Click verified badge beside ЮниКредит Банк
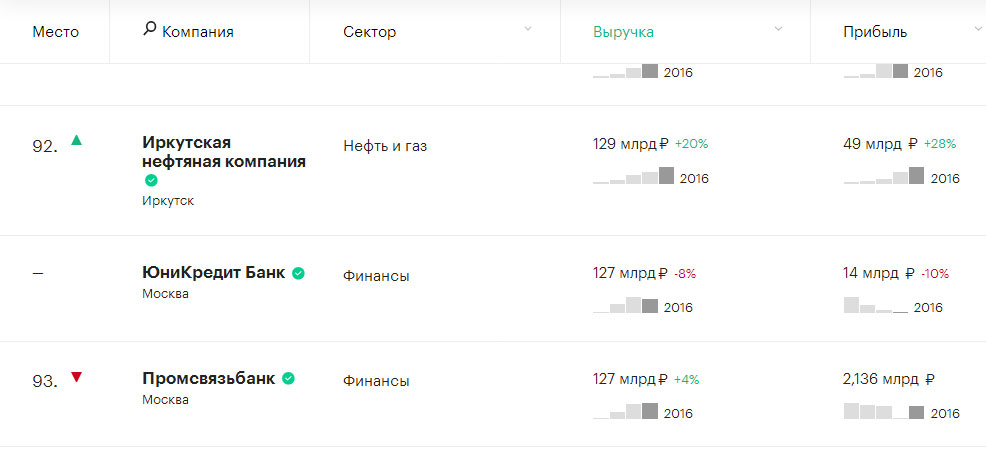Viewport: 986px width, 456px height. 298,273
